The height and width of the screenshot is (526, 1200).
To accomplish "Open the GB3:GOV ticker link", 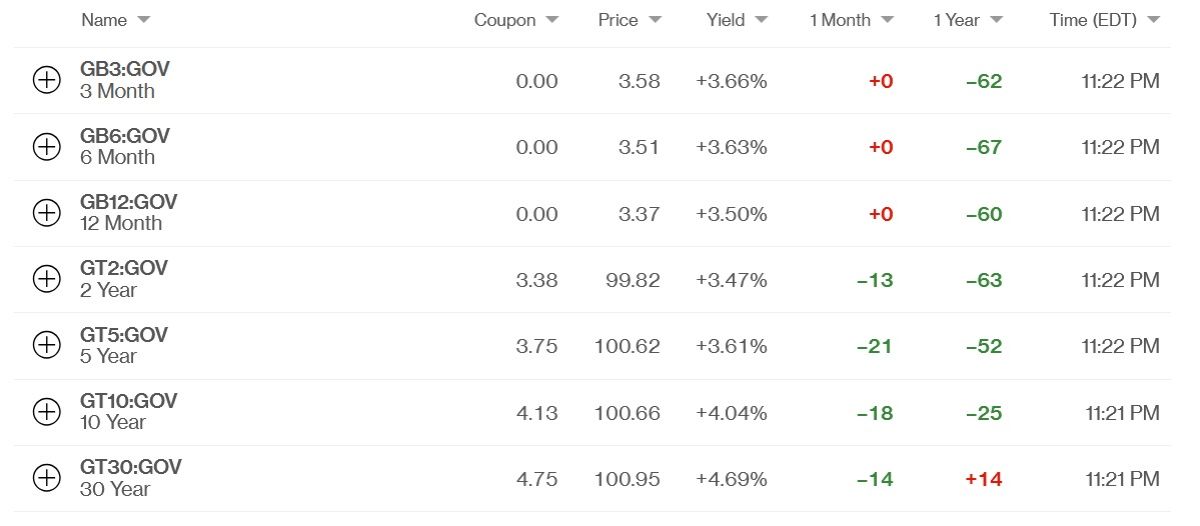I will (125, 69).
